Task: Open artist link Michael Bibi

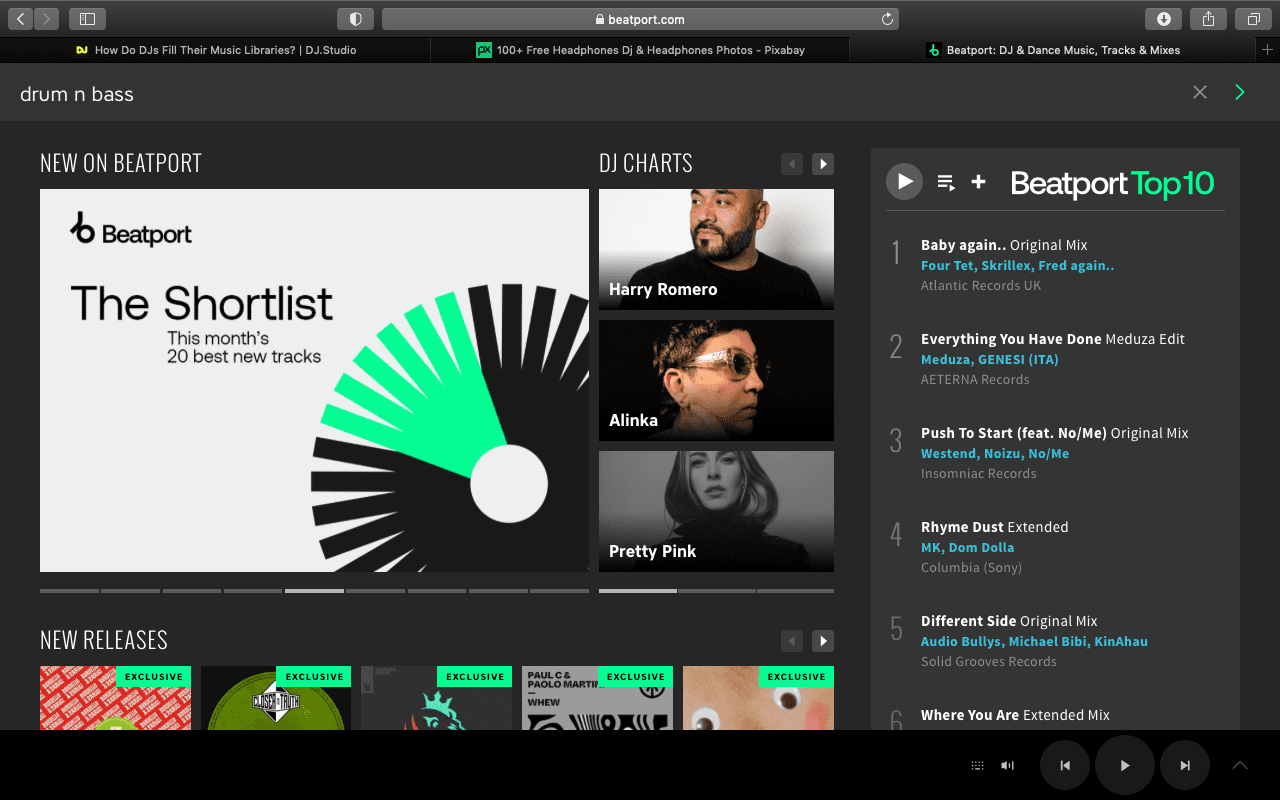Action: coord(1048,641)
